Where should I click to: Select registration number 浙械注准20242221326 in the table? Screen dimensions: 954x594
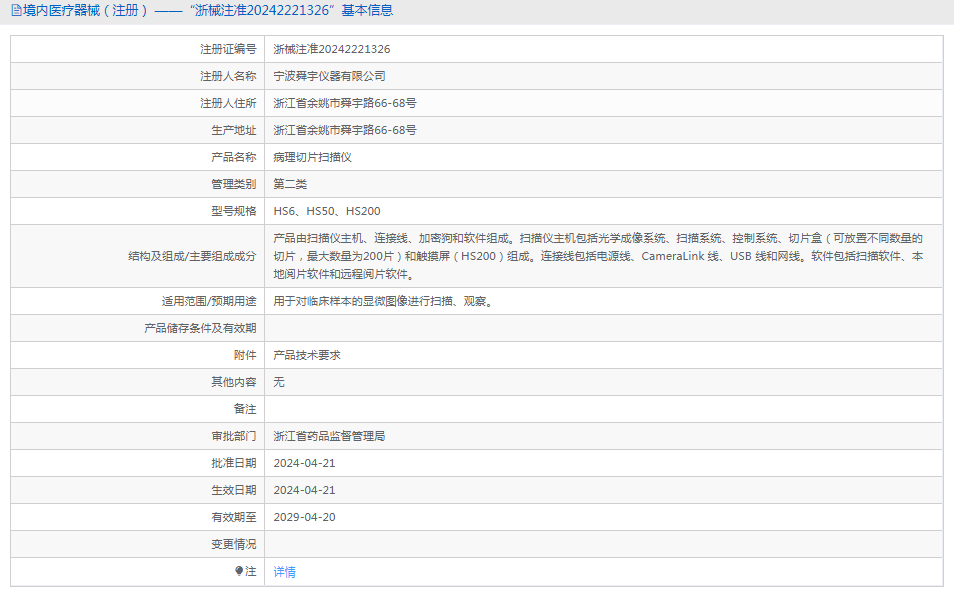332,49
